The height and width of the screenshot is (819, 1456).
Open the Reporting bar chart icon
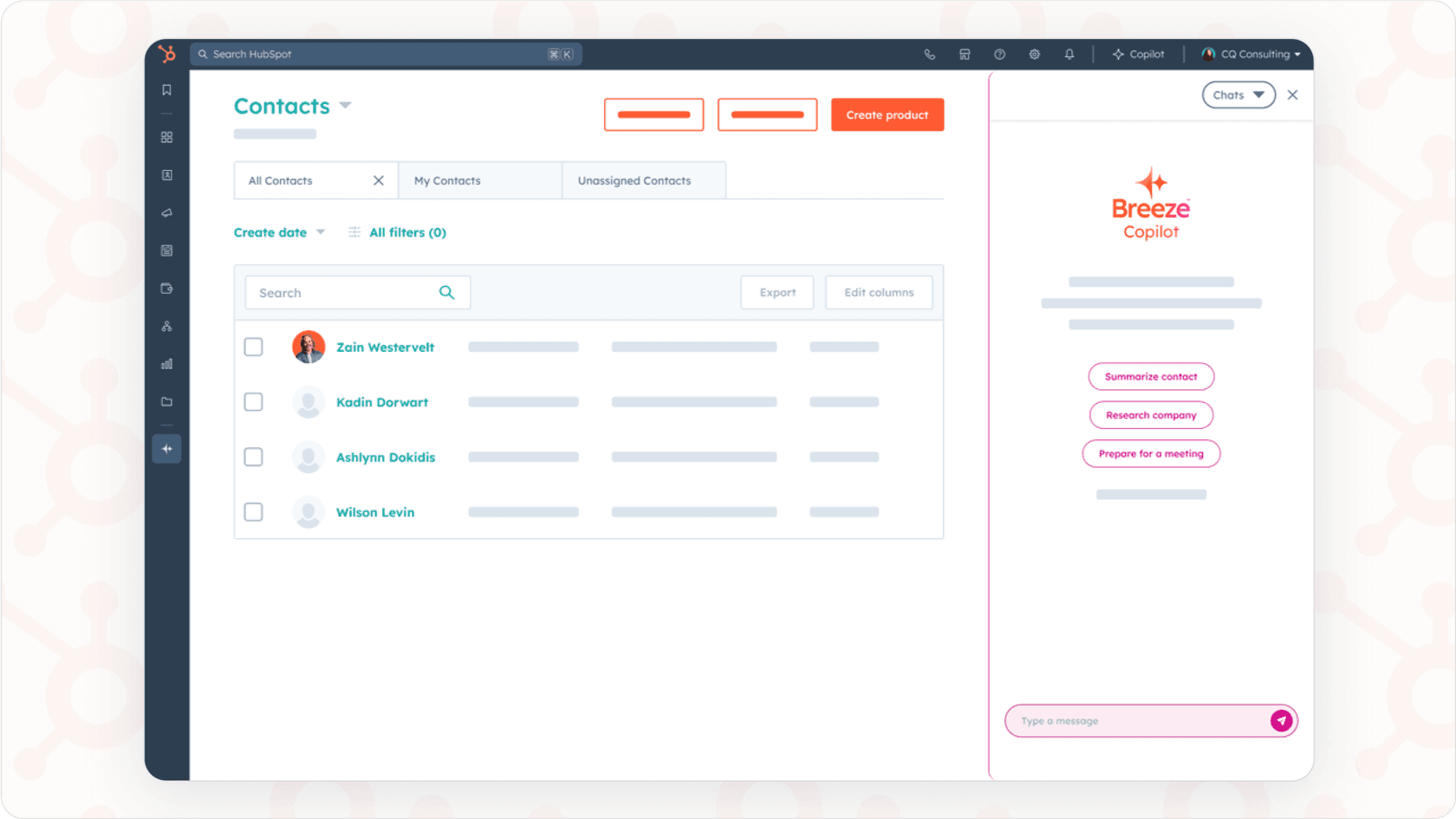pyautogui.click(x=166, y=364)
